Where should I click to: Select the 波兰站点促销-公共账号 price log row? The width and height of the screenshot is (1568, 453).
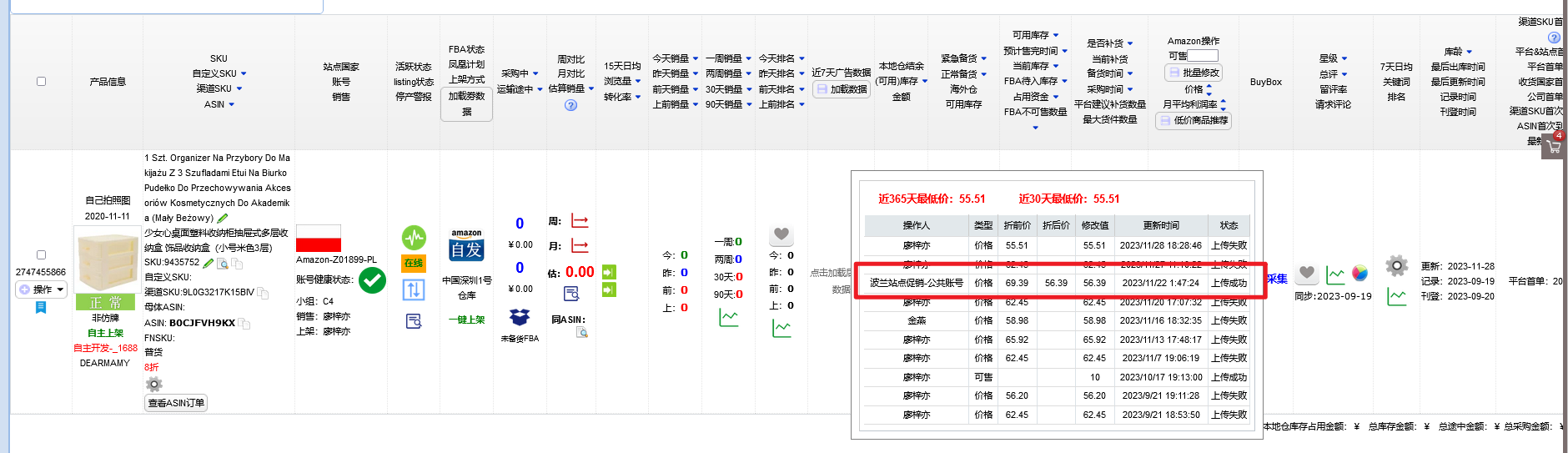pyautogui.click(x=1058, y=283)
